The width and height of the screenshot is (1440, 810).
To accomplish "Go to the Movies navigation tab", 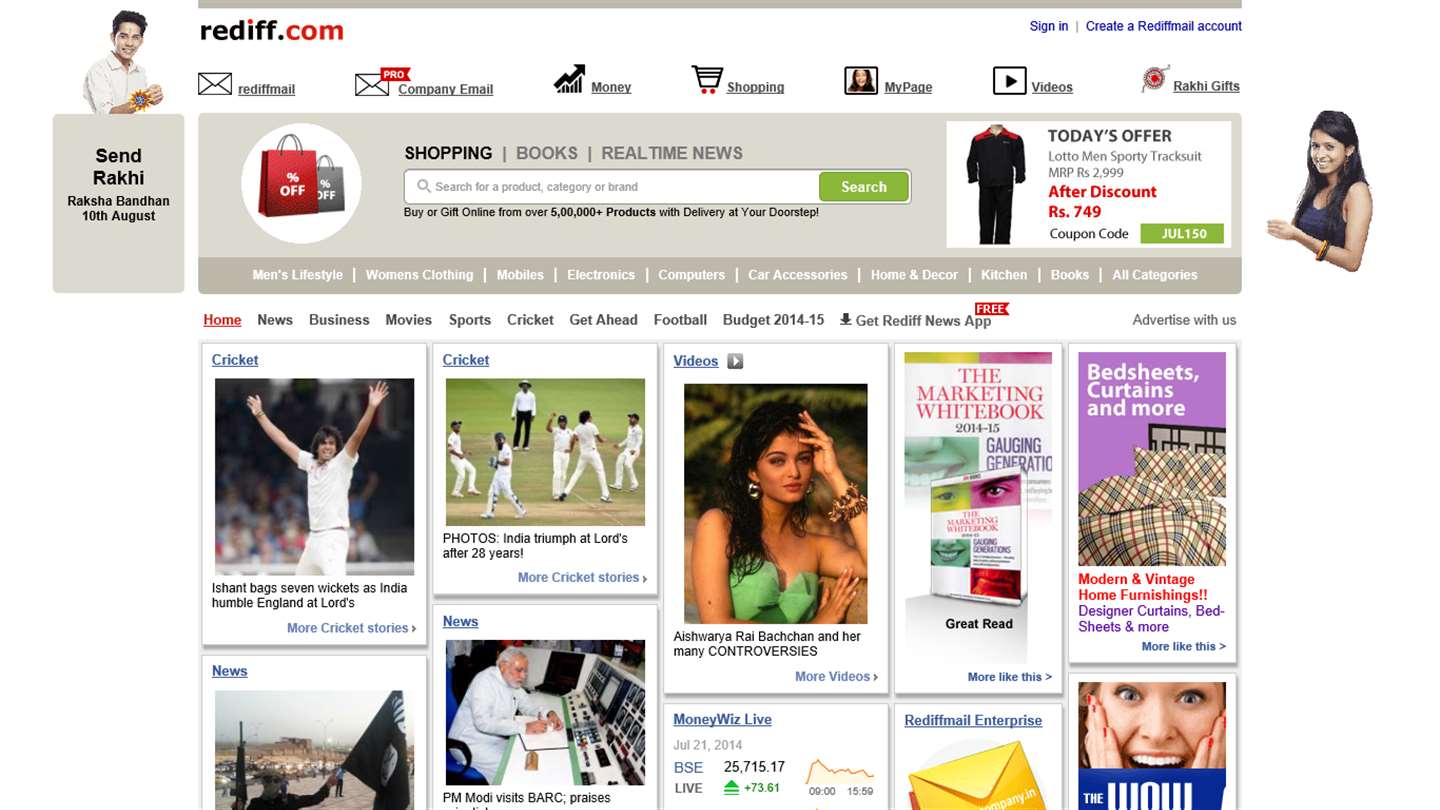I will 409,320.
